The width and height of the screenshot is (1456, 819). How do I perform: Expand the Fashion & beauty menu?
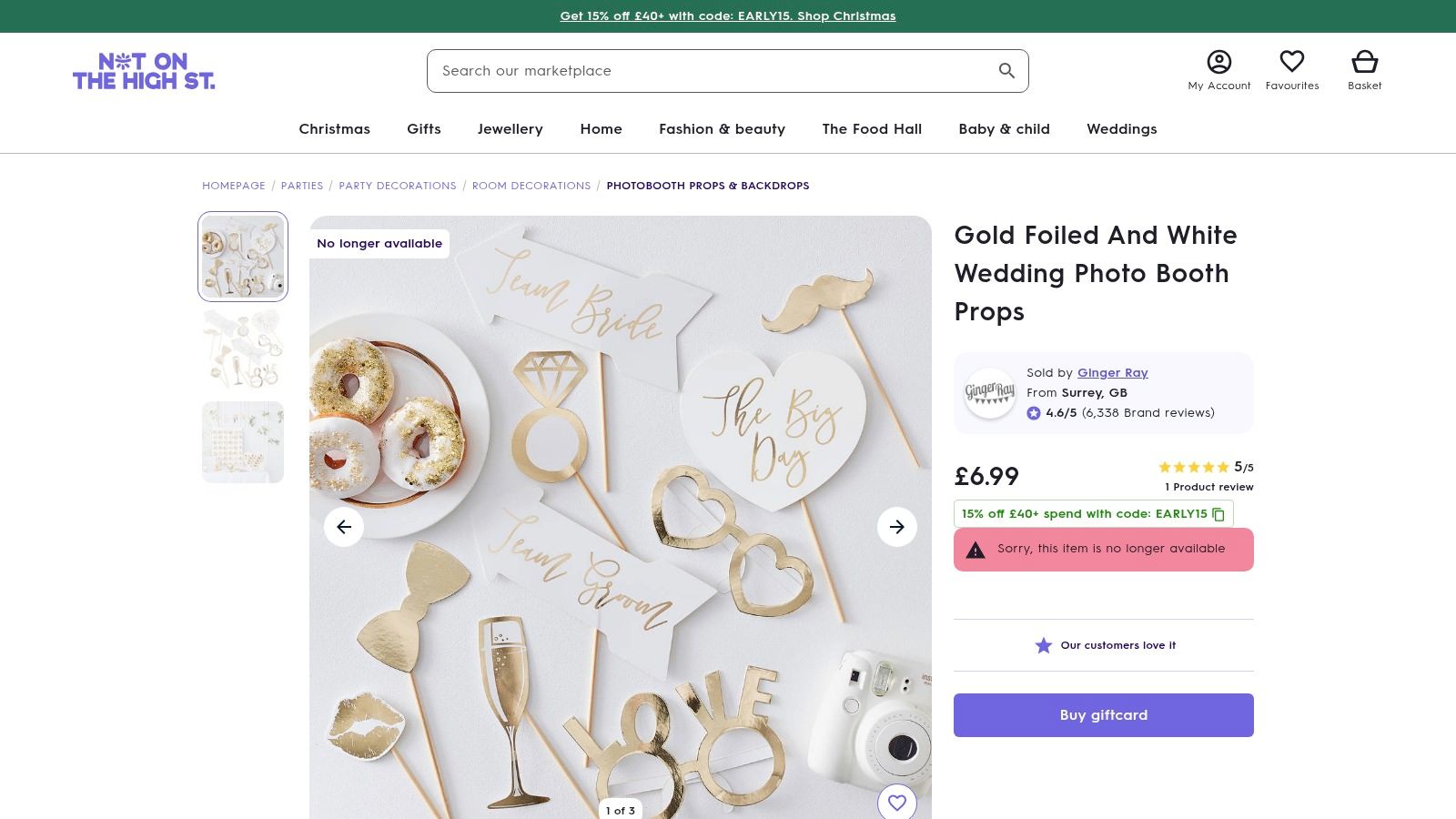(722, 129)
